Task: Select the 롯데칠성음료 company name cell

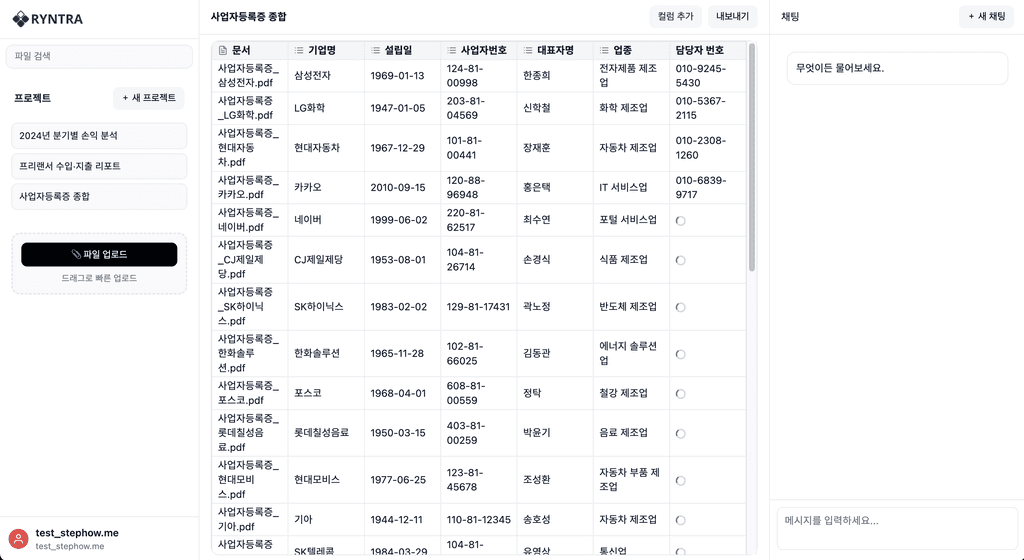Action: [x=326, y=433]
